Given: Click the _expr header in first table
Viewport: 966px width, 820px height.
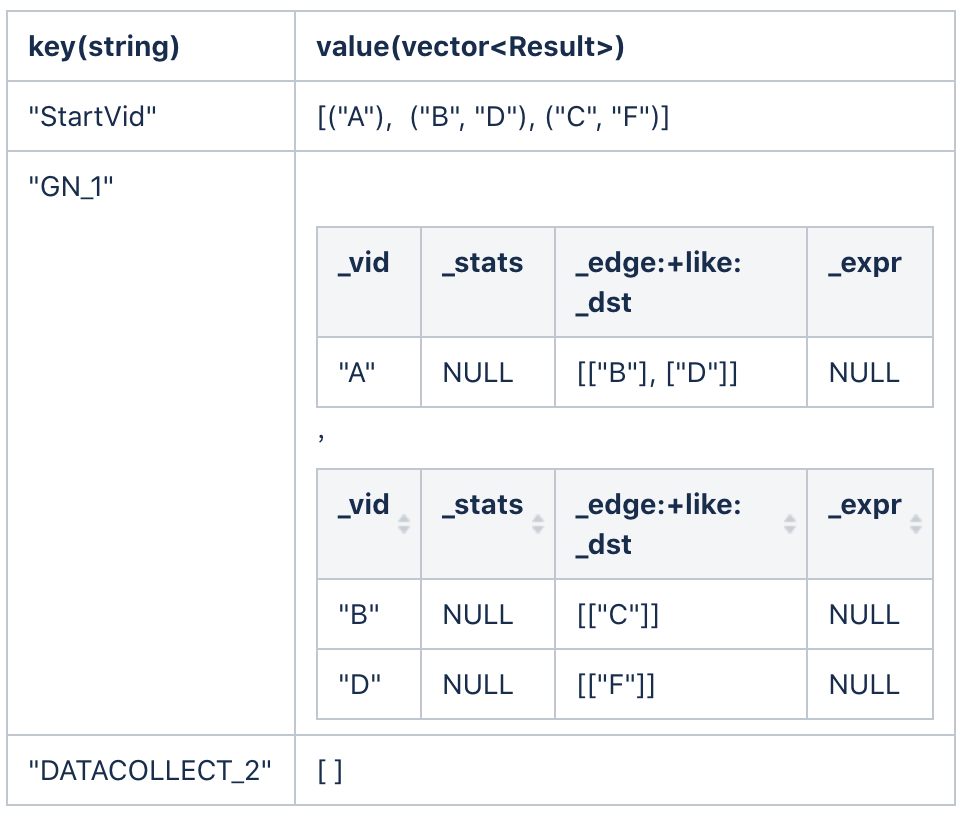Looking at the screenshot, I should click(870, 282).
